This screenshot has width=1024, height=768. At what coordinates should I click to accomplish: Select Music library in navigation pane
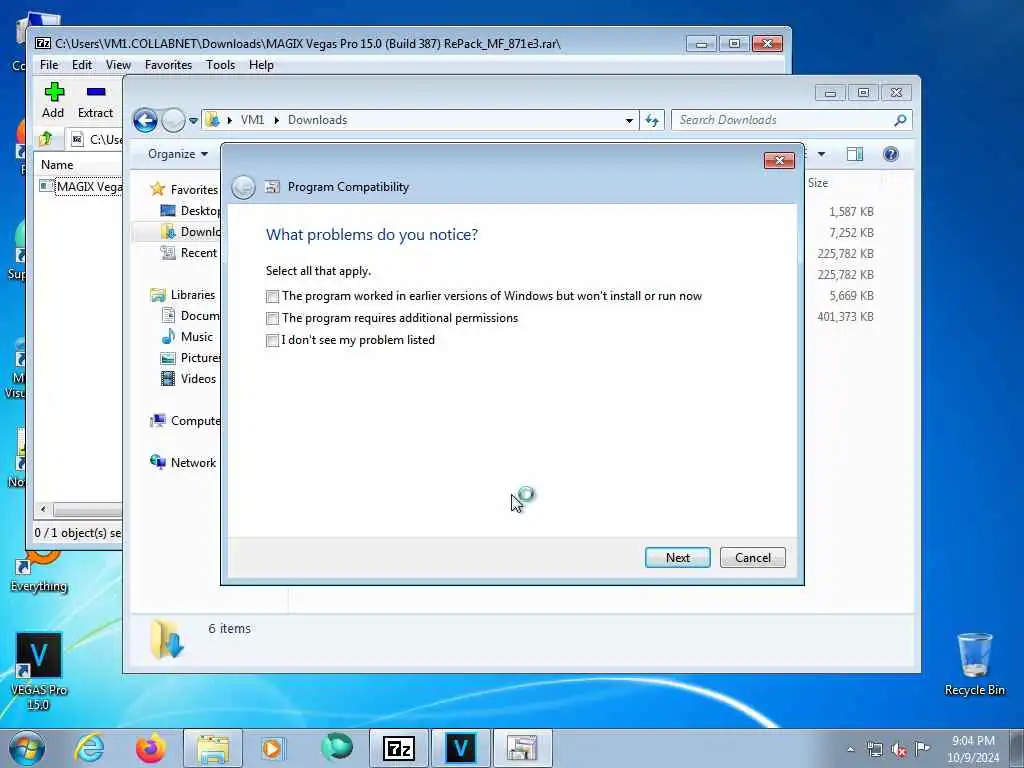pos(187,337)
